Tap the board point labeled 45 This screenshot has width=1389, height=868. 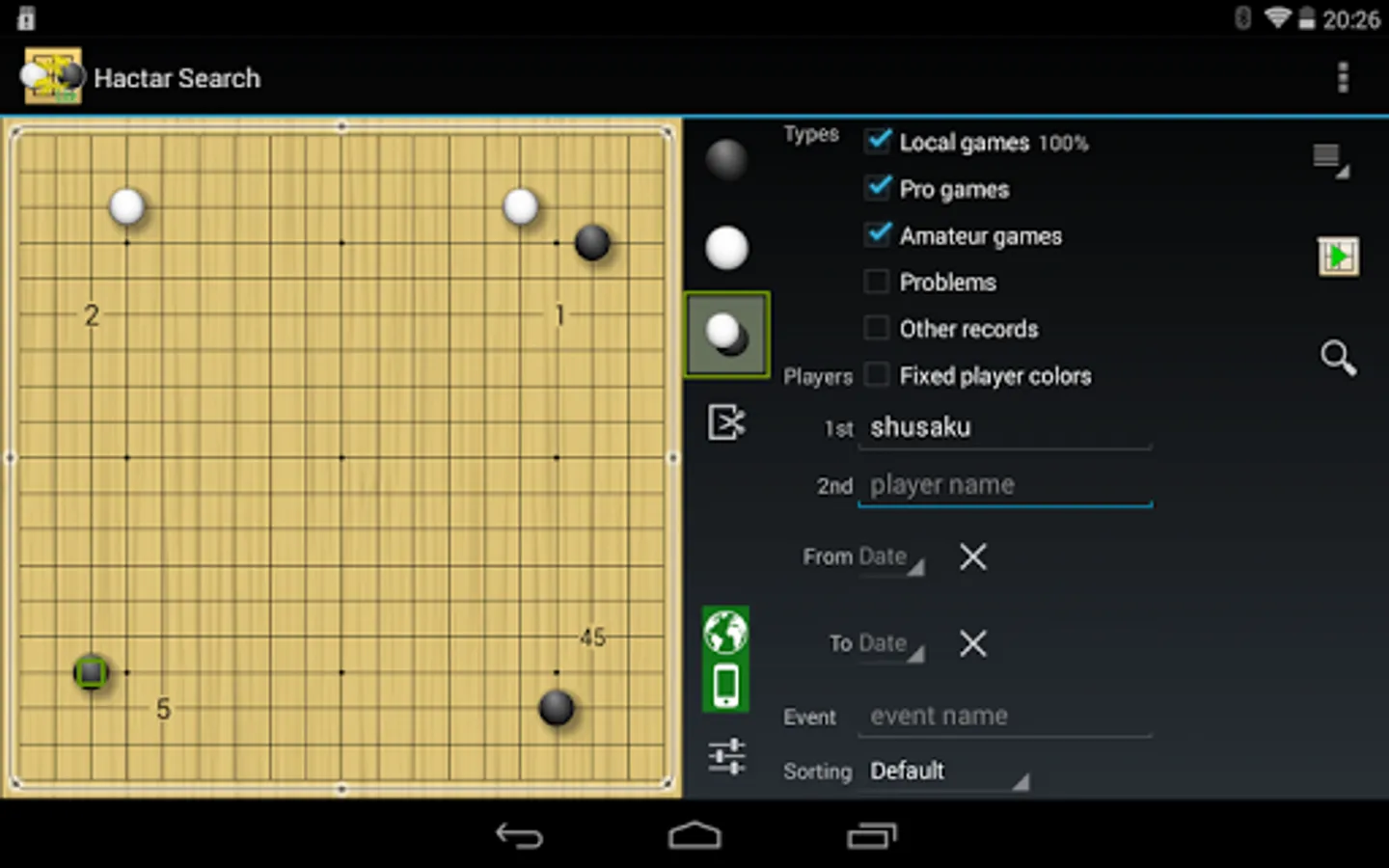coord(592,637)
